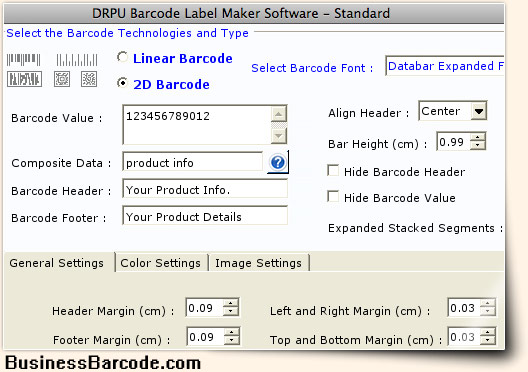Click the framed stacked barcode sample icon
This screenshot has height=372, width=528.
tap(25, 79)
